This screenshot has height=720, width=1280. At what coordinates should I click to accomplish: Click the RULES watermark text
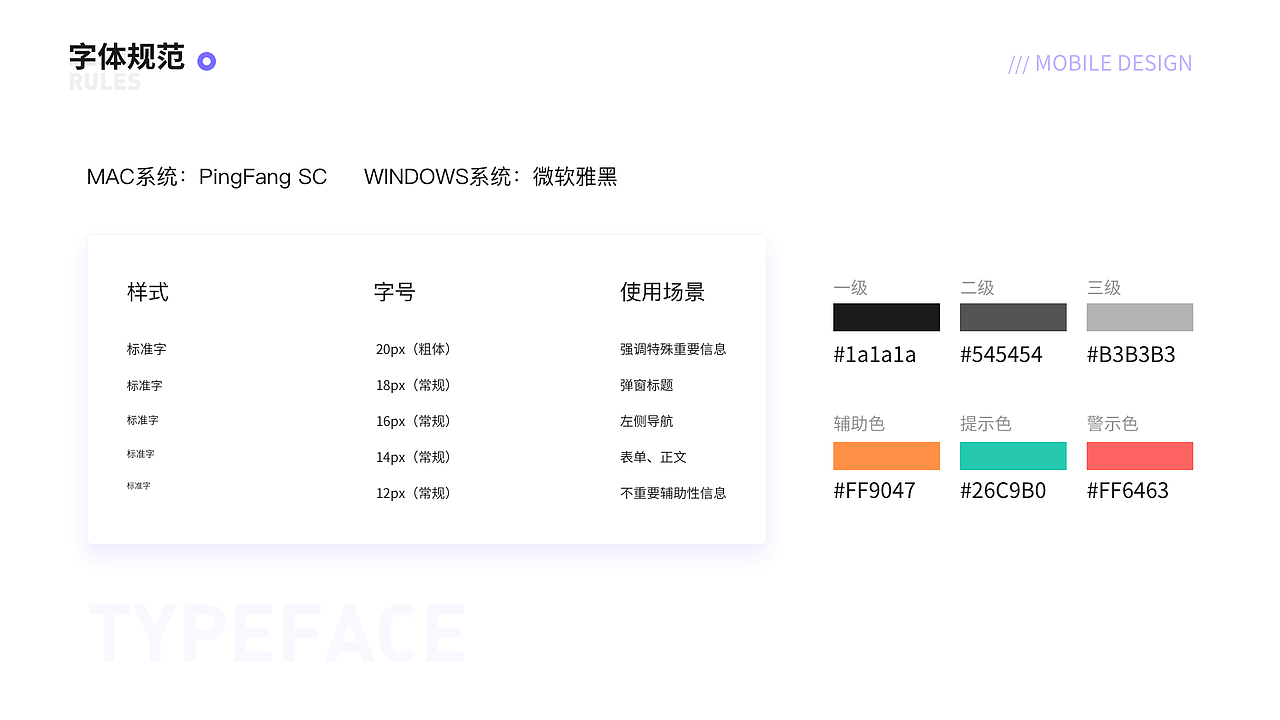[104, 83]
